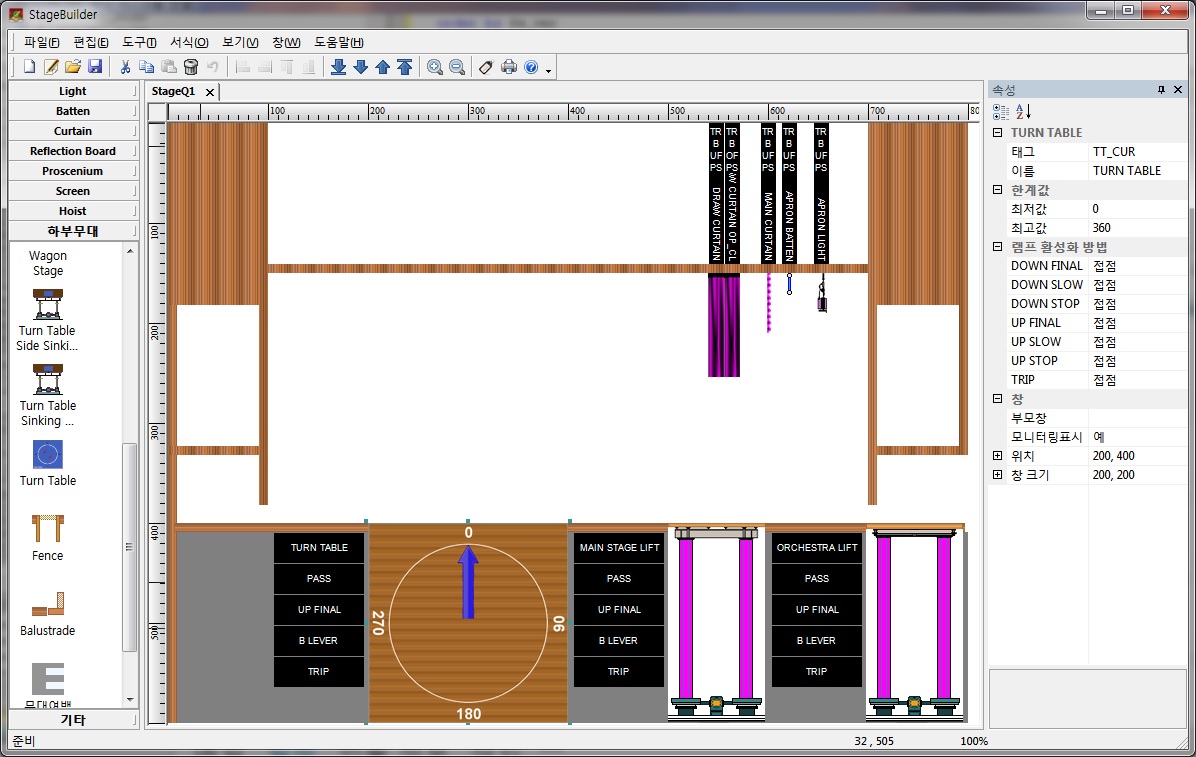Save the stage with the floppy disk icon
Screen dimensions: 1196x757
point(95,67)
